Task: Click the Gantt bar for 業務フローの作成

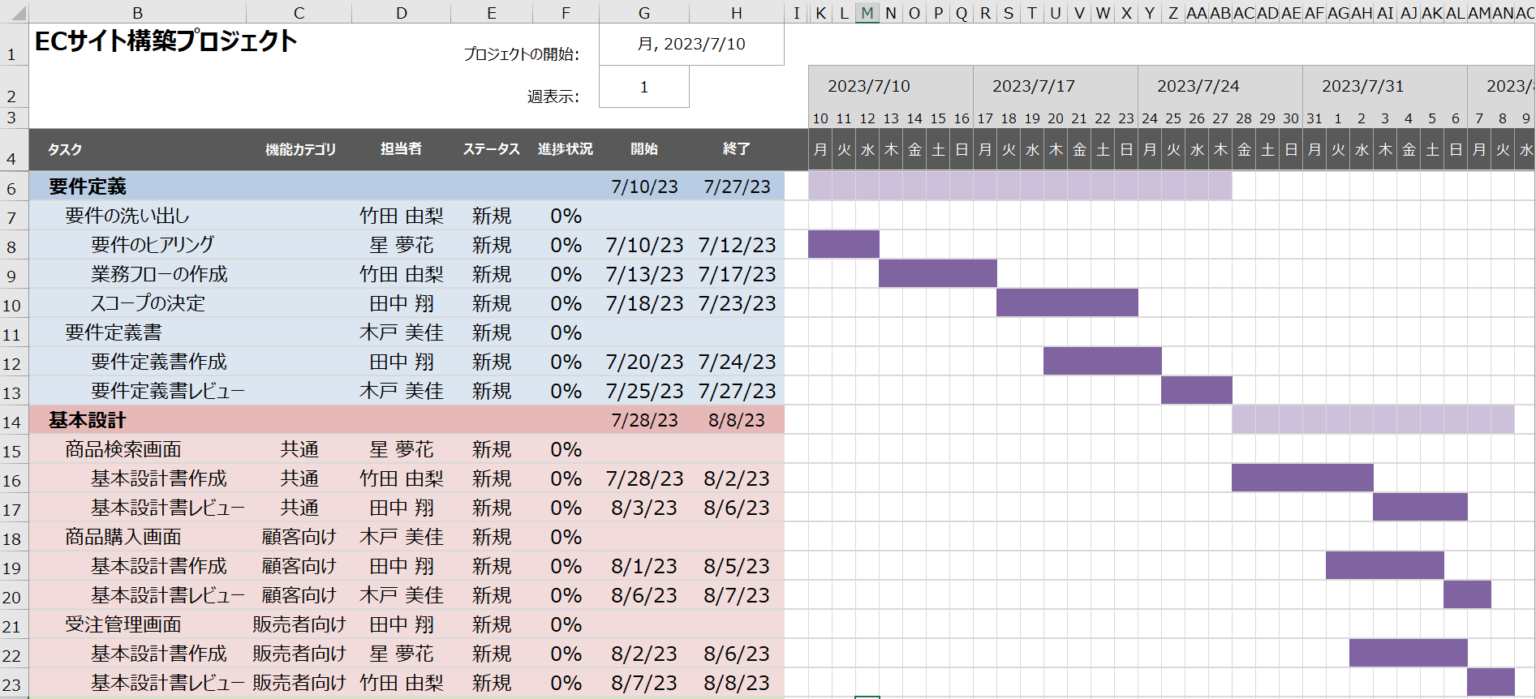Action: 938,274
